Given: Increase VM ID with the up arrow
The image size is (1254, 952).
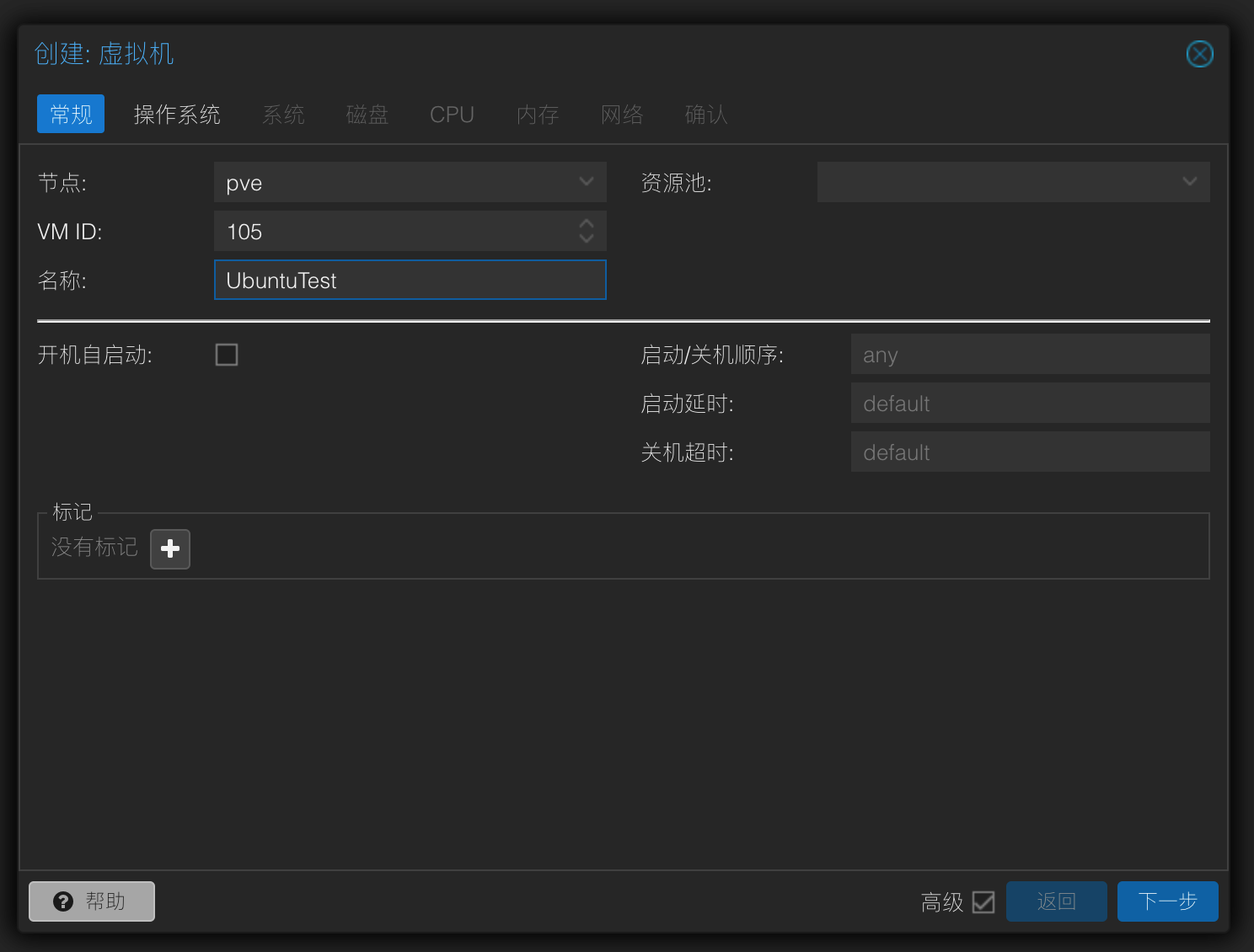Looking at the screenshot, I should (x=587, y=223).
